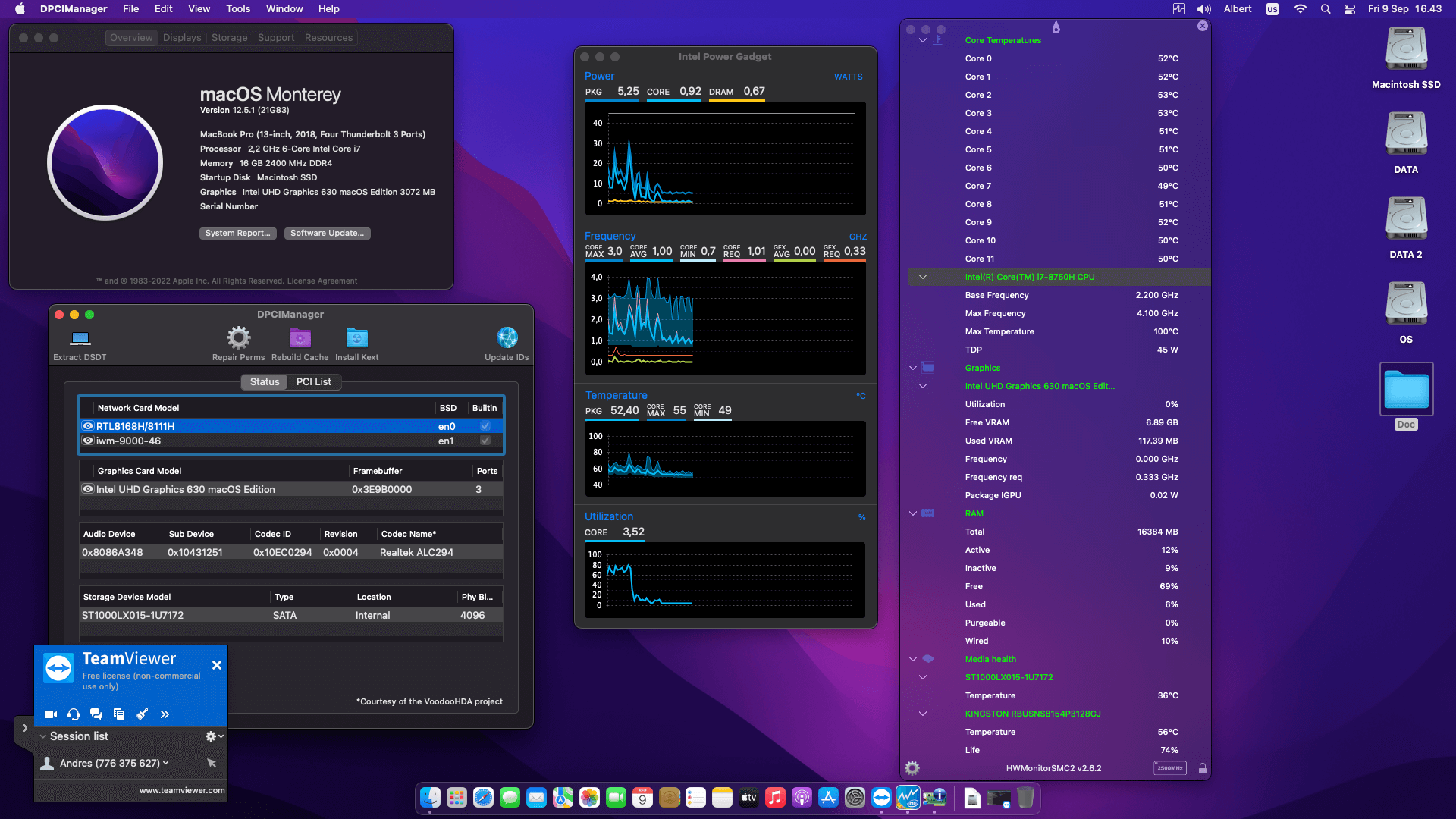This screenshot has width=1456, height=819.
Task: Switch to the PCI List tab
Action: point(313,381)
